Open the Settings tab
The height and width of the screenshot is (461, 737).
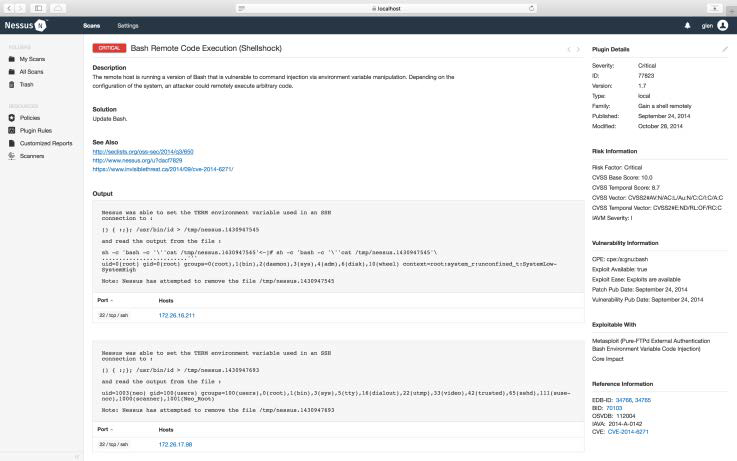[128, 26]
